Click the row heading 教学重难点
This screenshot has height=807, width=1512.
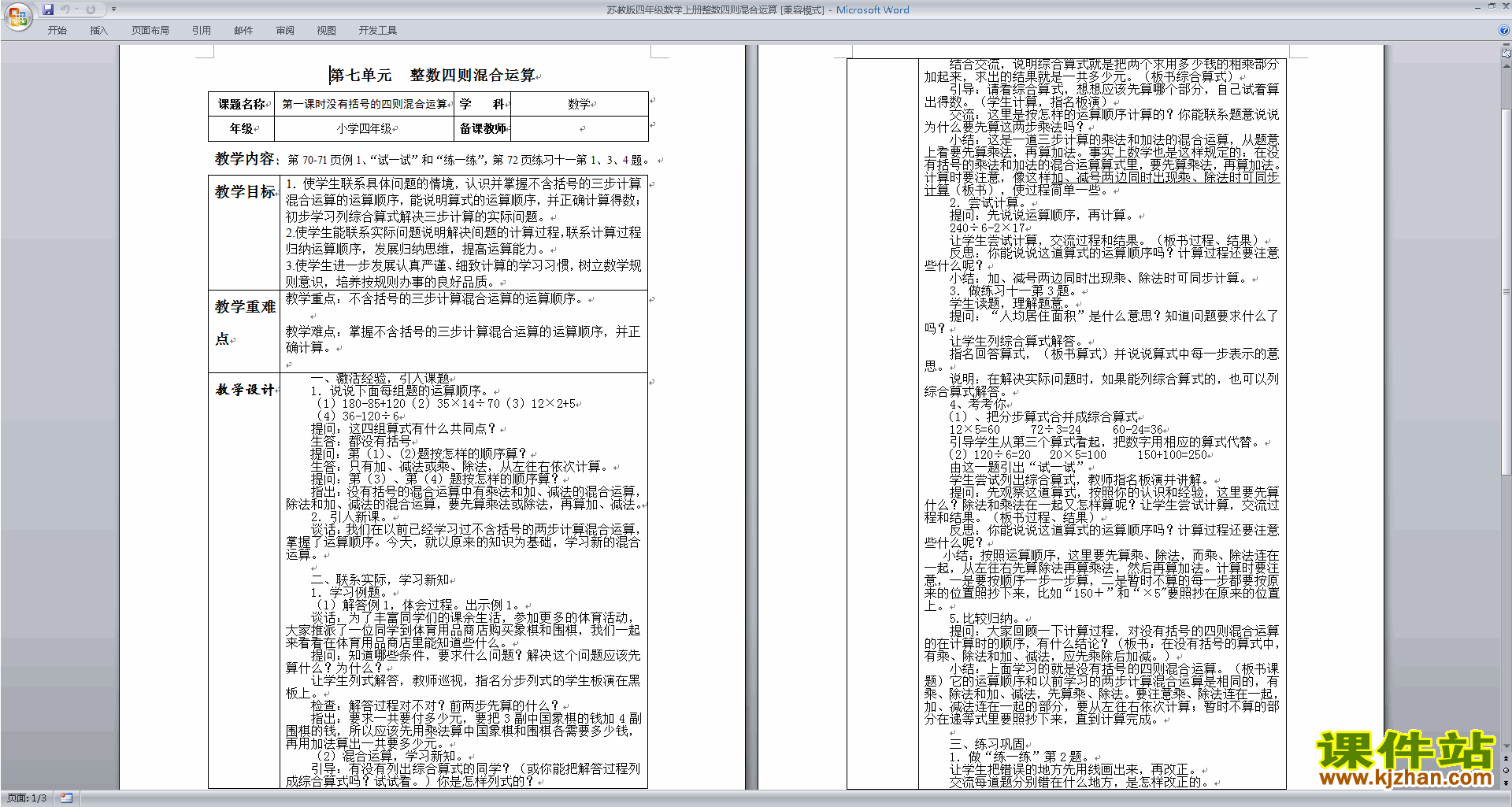(x=245, y=322)
